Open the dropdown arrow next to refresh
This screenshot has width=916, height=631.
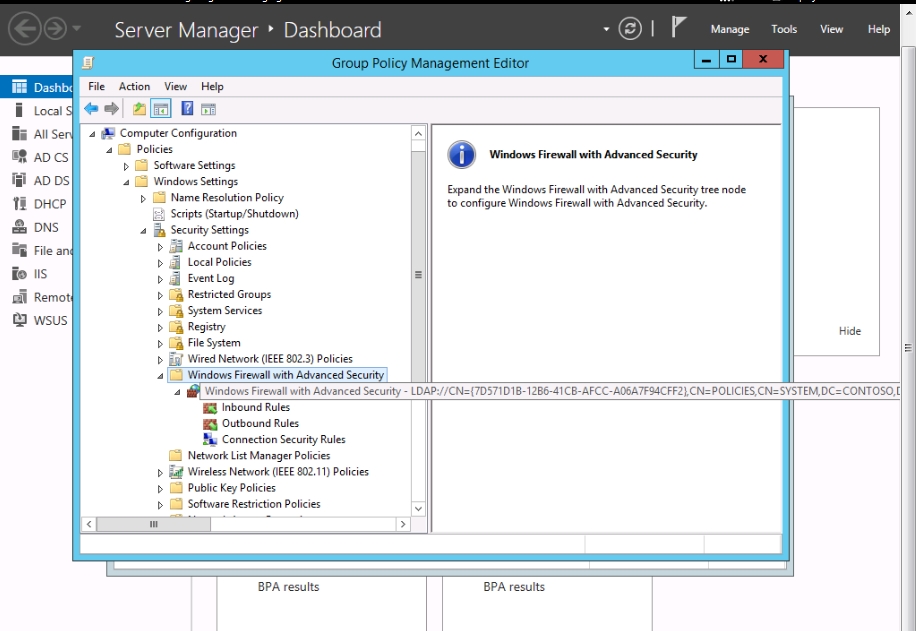606,29
